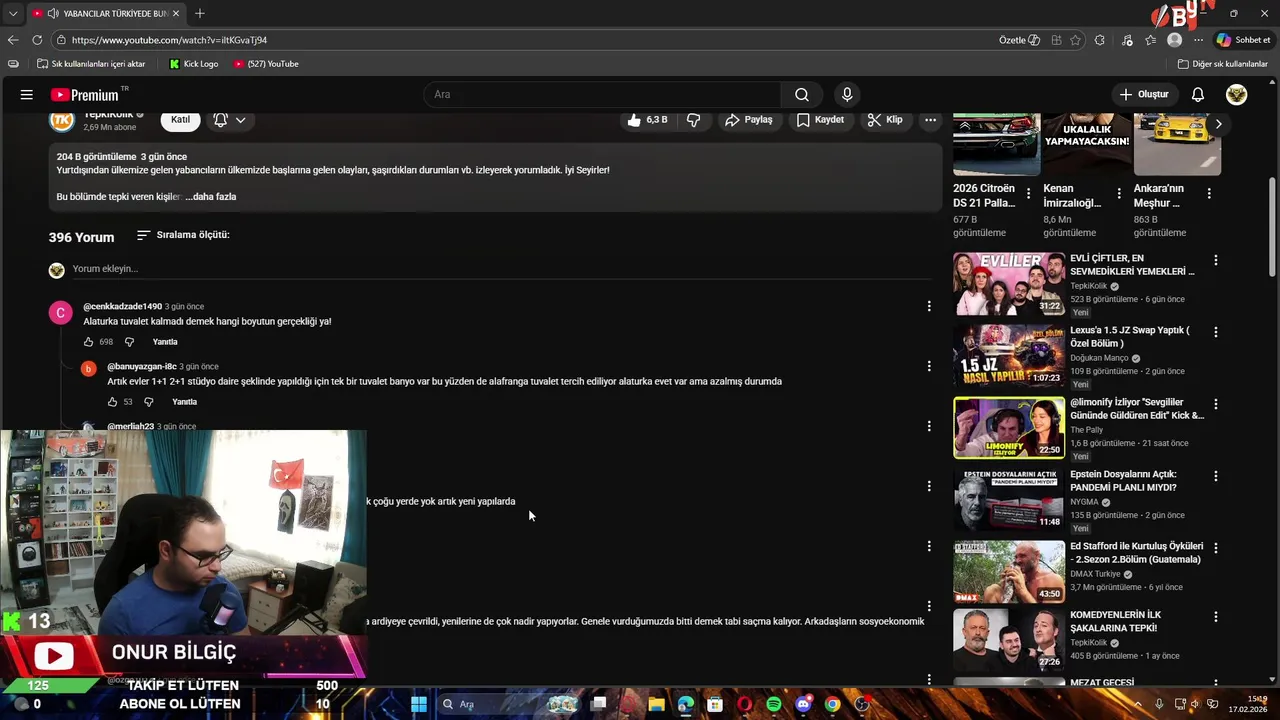Open the Ara search box on YouTube

[x=602, y=94]
